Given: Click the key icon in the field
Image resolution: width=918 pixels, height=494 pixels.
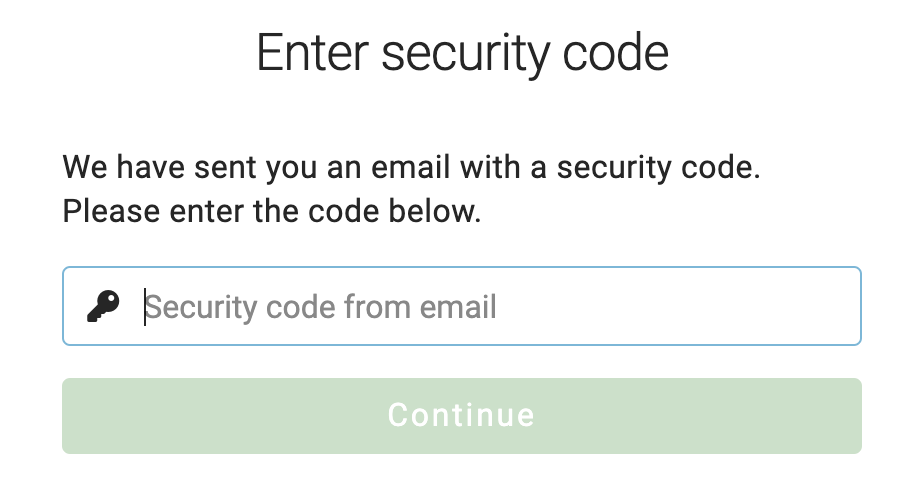Looking at the screenshot, I should [x=103, y=306].
